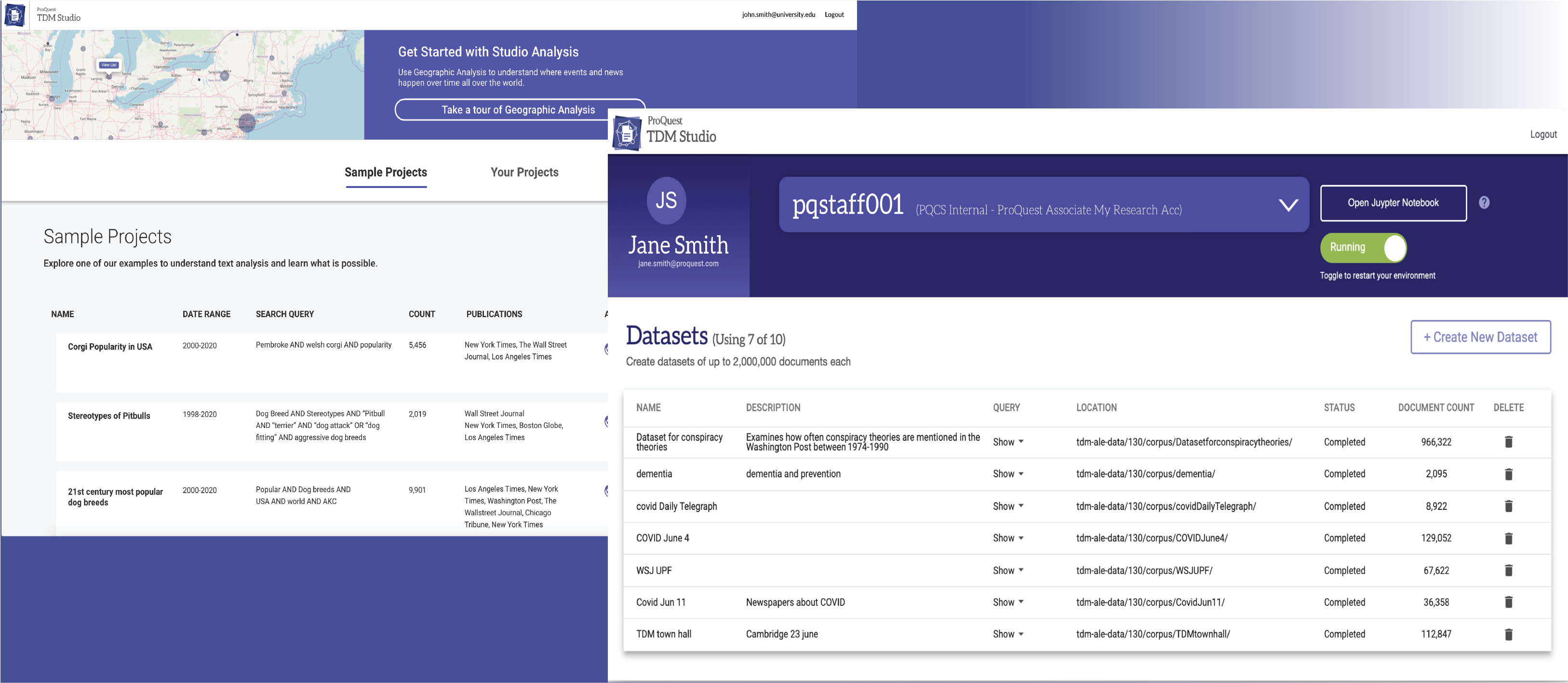The height and width of the screenshot is (683, 1568).
Task: Switch to the Sample Projects tab
Action: click(386, 172)
